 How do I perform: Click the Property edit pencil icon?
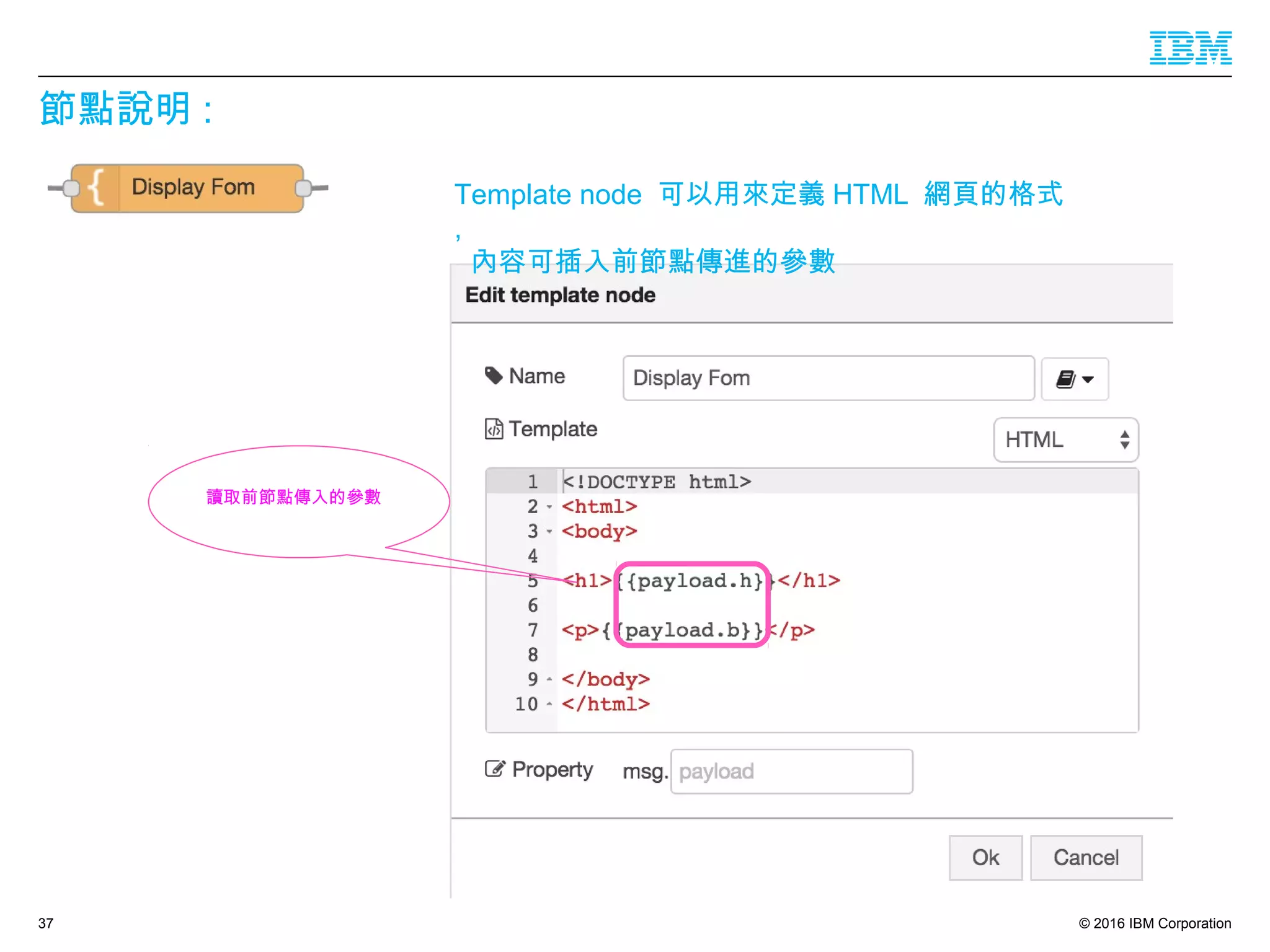click(495, 769)
